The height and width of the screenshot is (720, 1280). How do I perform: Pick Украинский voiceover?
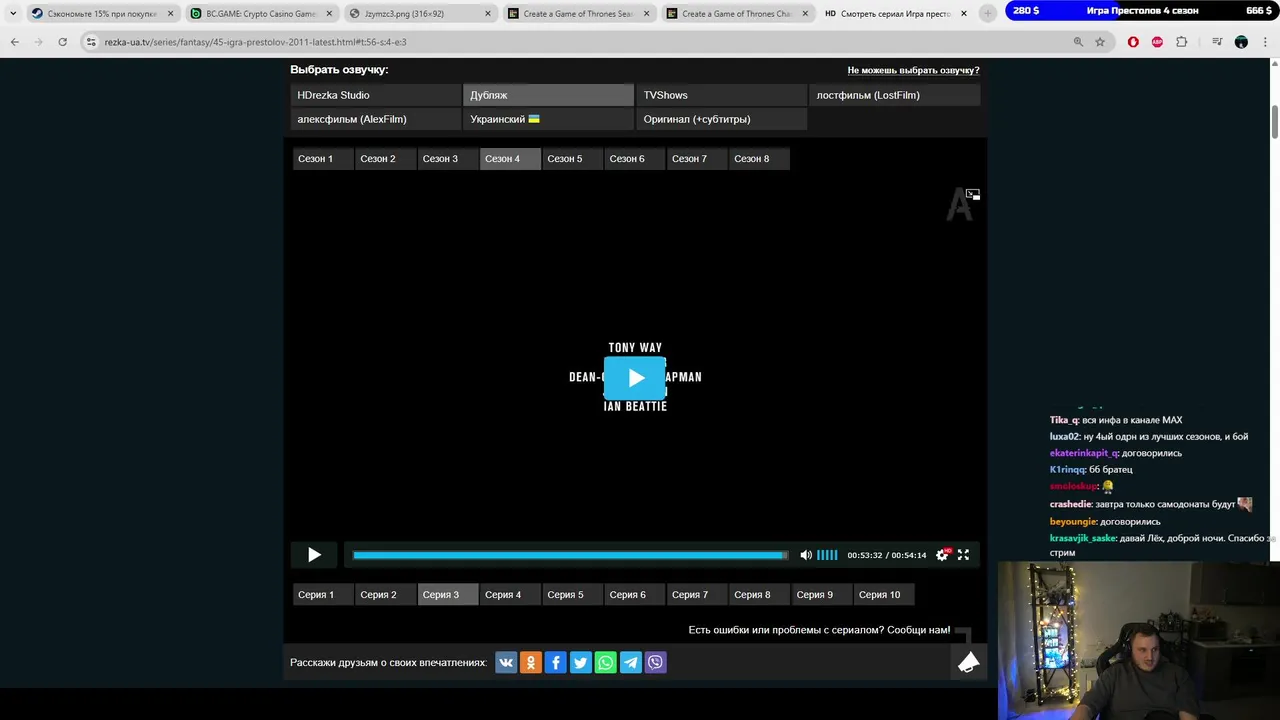[548, 119]
